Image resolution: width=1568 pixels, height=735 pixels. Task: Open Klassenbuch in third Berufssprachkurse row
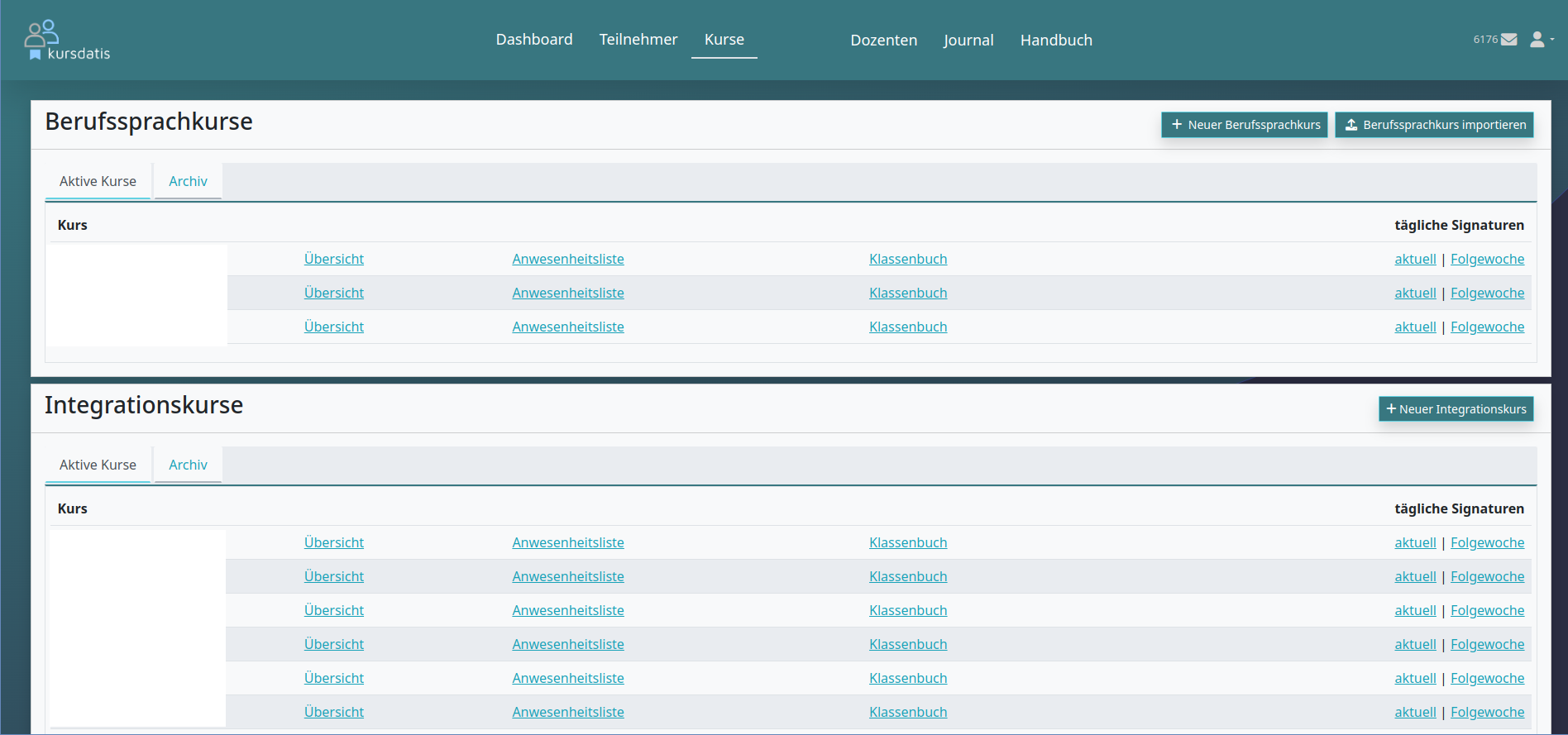(x=908, y=327)
